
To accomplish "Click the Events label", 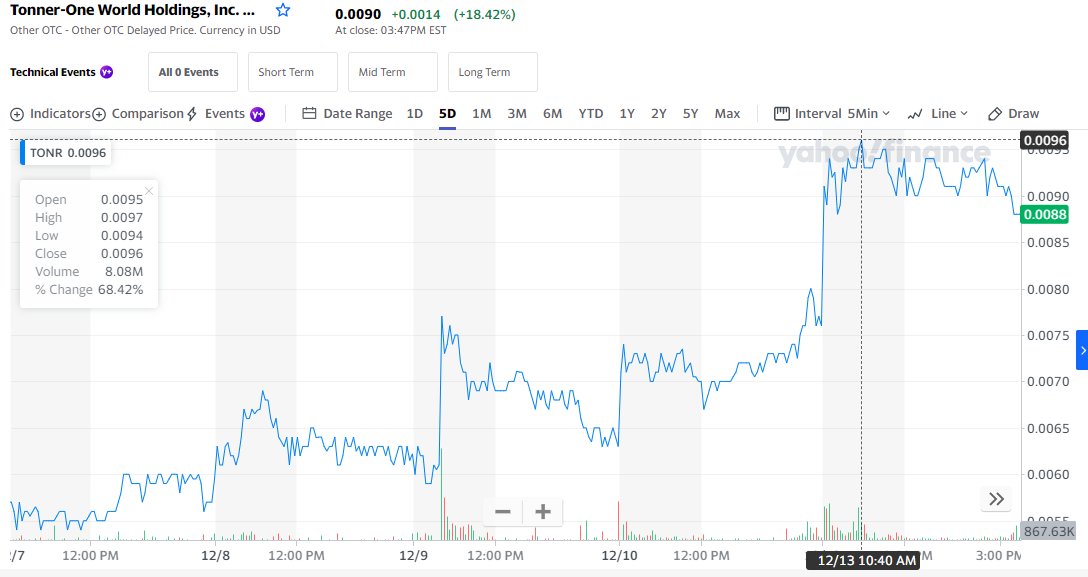I will pyautogui.click(x=225, y=114).
